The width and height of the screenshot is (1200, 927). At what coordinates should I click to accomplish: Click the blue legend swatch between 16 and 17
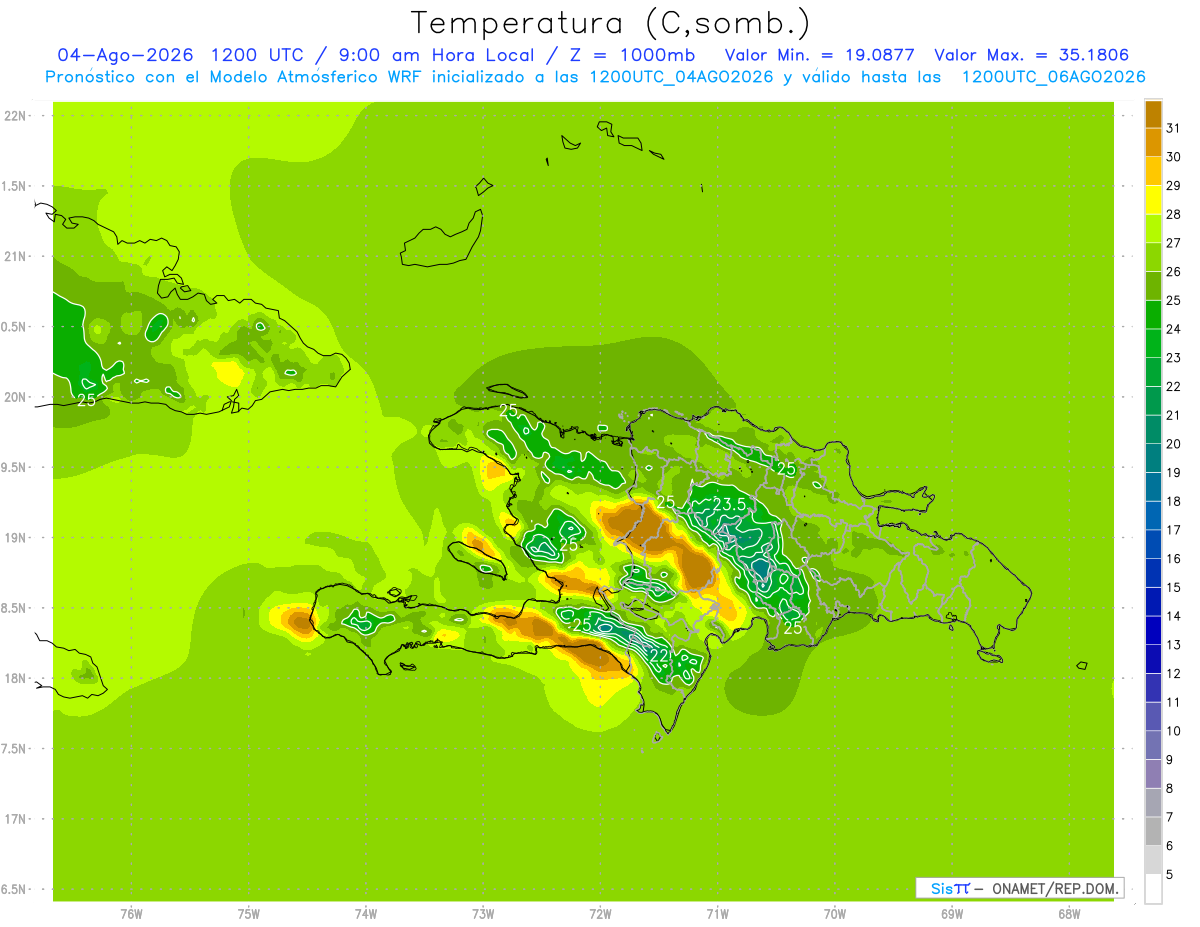click(x=1153, y=544)
